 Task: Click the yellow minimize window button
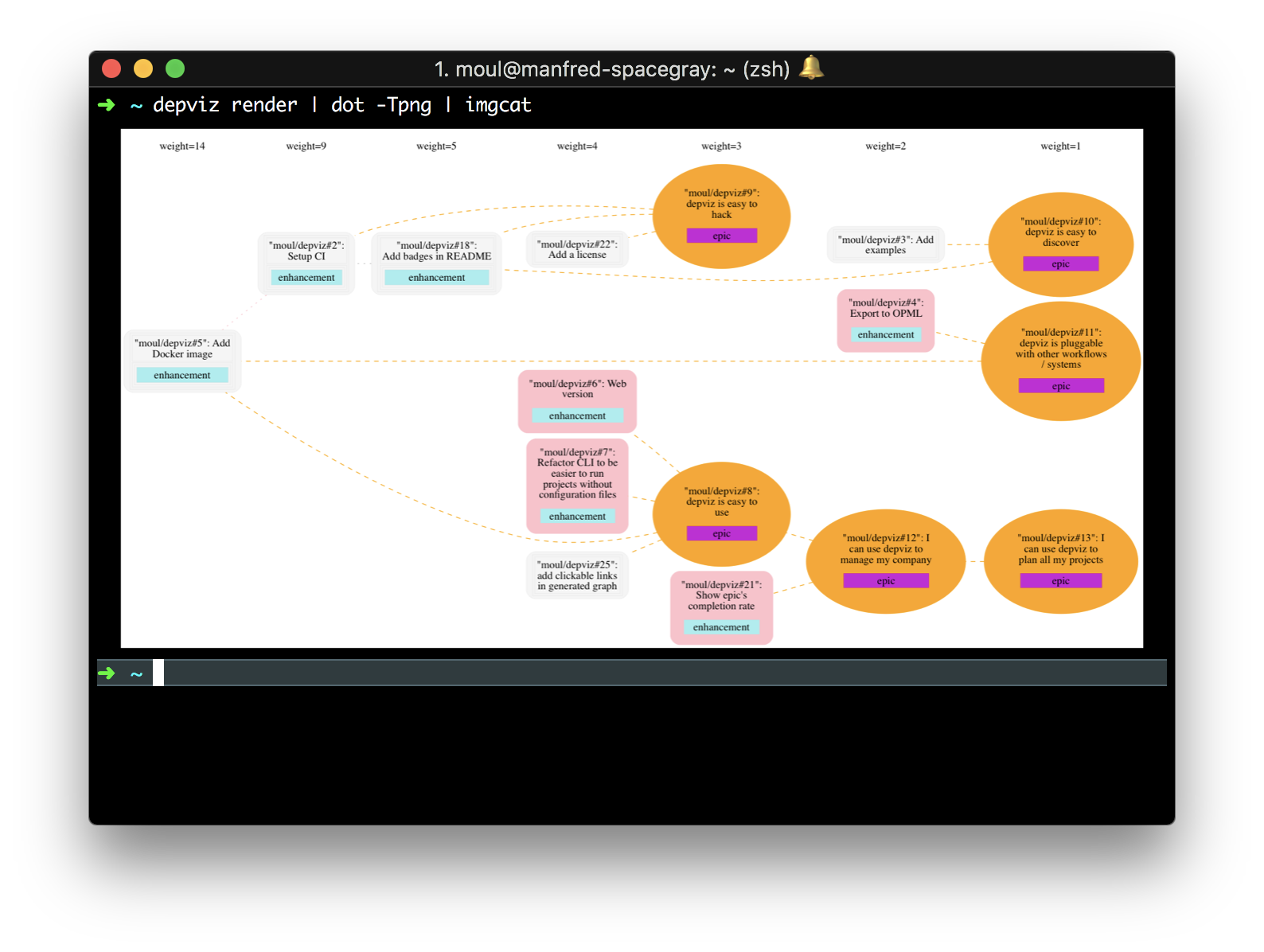143,69
